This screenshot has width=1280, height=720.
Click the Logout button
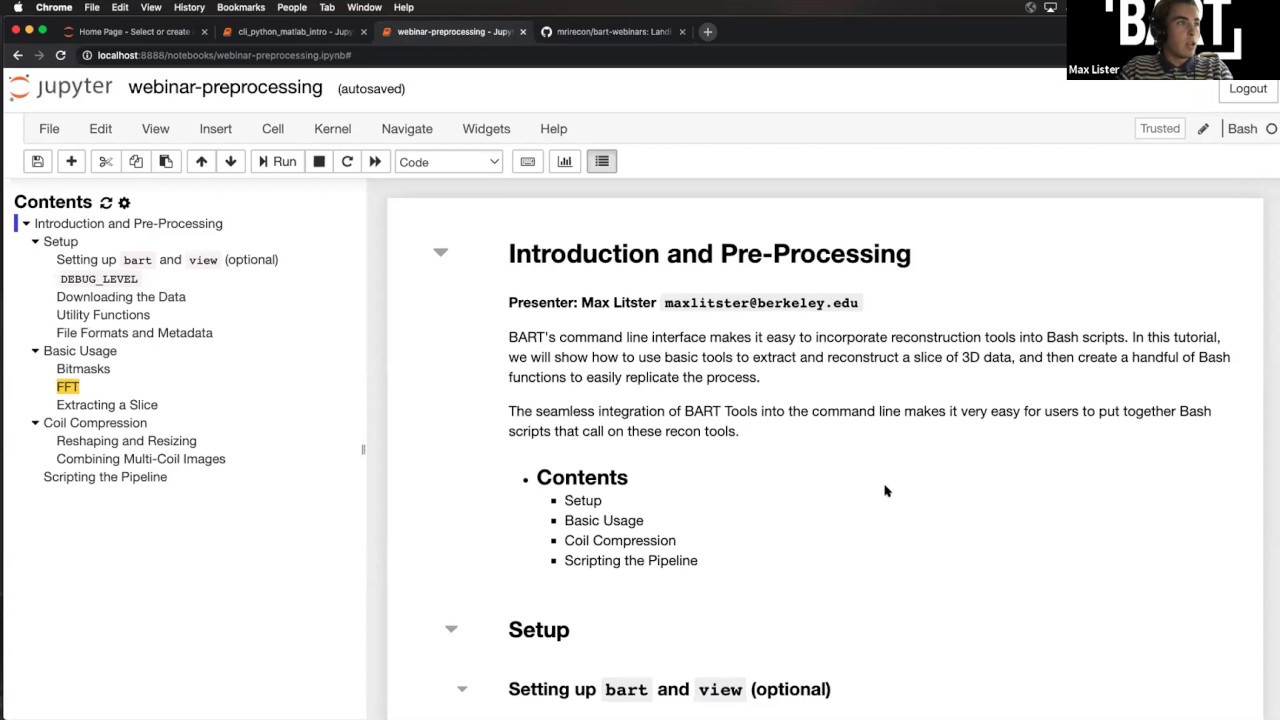click(x=1247, y=89)
